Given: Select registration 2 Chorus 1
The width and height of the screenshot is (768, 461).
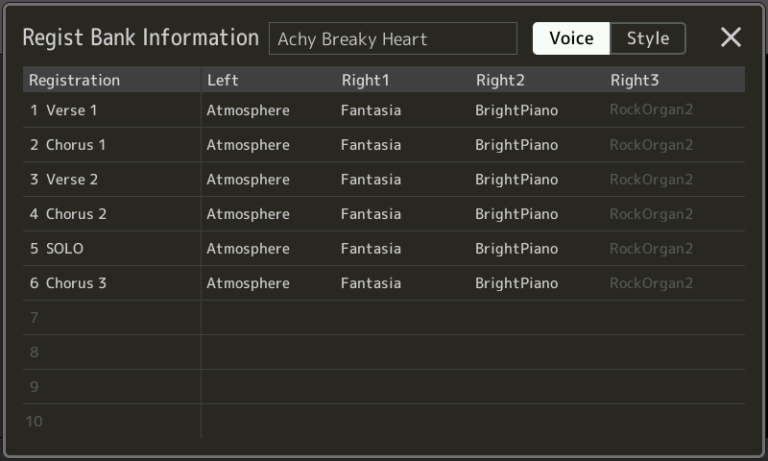Looking at the screenshot, I should coord(68,145).
